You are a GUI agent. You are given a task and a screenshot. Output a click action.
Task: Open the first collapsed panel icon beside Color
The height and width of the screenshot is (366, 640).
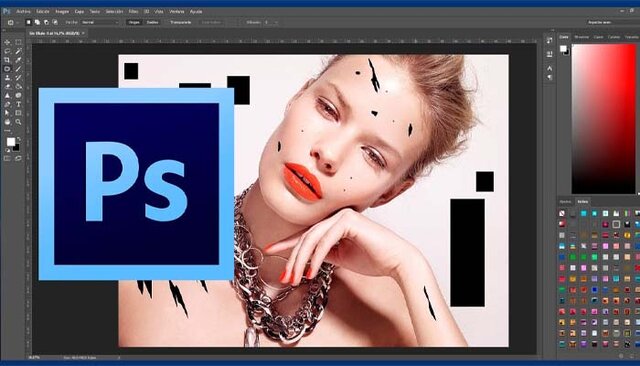click(550, 40)
